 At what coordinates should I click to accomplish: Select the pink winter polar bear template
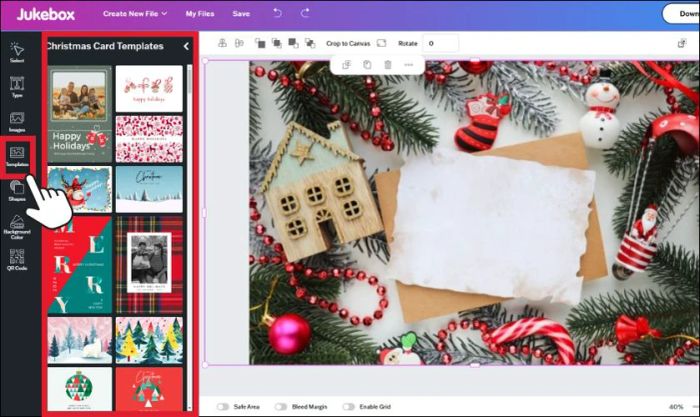(x=80, y=341)
